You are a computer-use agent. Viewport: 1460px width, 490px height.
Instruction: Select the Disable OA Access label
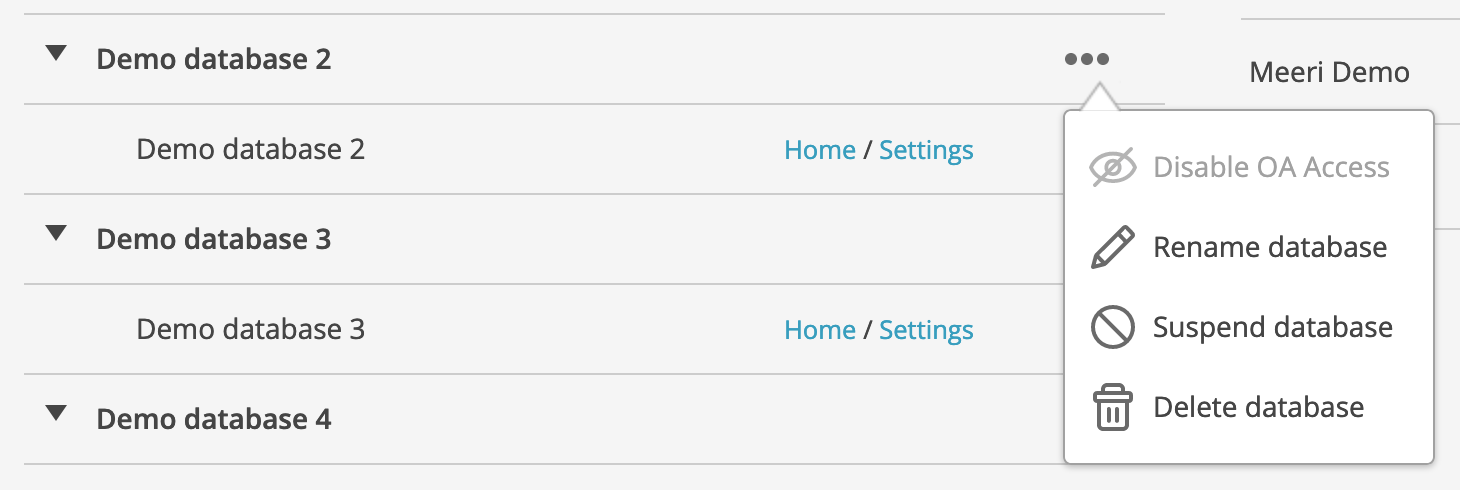(1271, 167)
